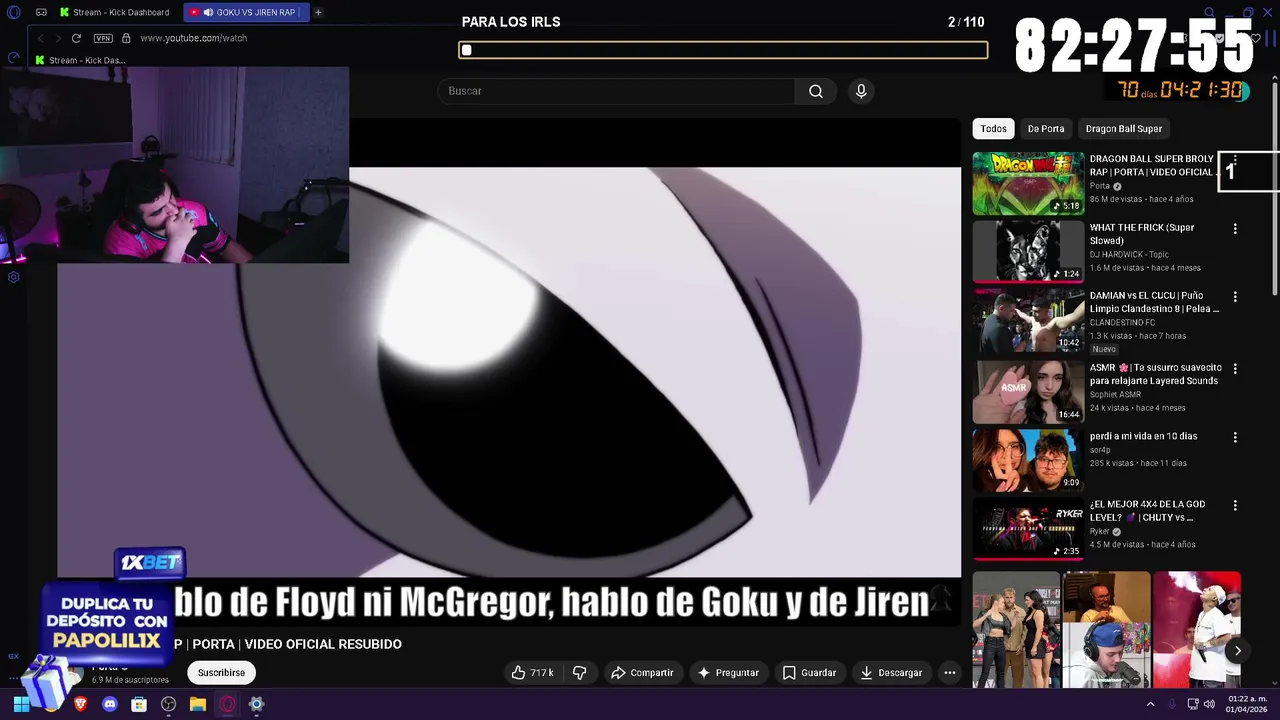This screenshot has height=720, width=1280.
Task: Click the Opera sidebar GX settings icon
Action: [x=14, y=277]
